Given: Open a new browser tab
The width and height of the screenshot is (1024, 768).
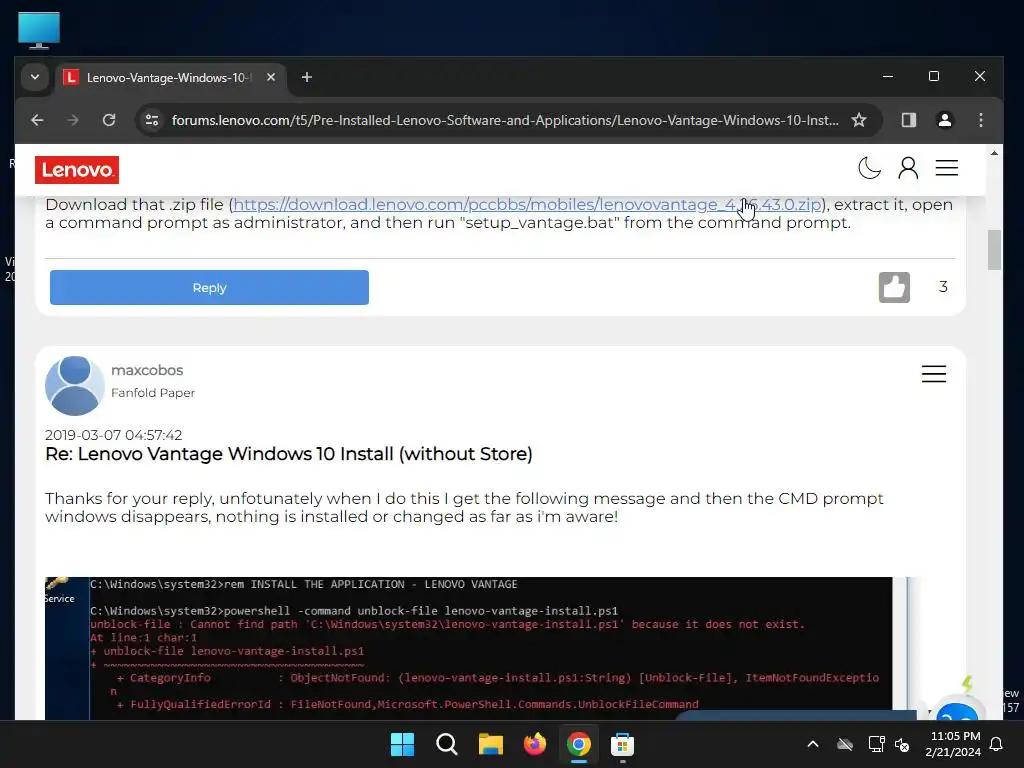Looking at the screenshot, I should [306, 77].
